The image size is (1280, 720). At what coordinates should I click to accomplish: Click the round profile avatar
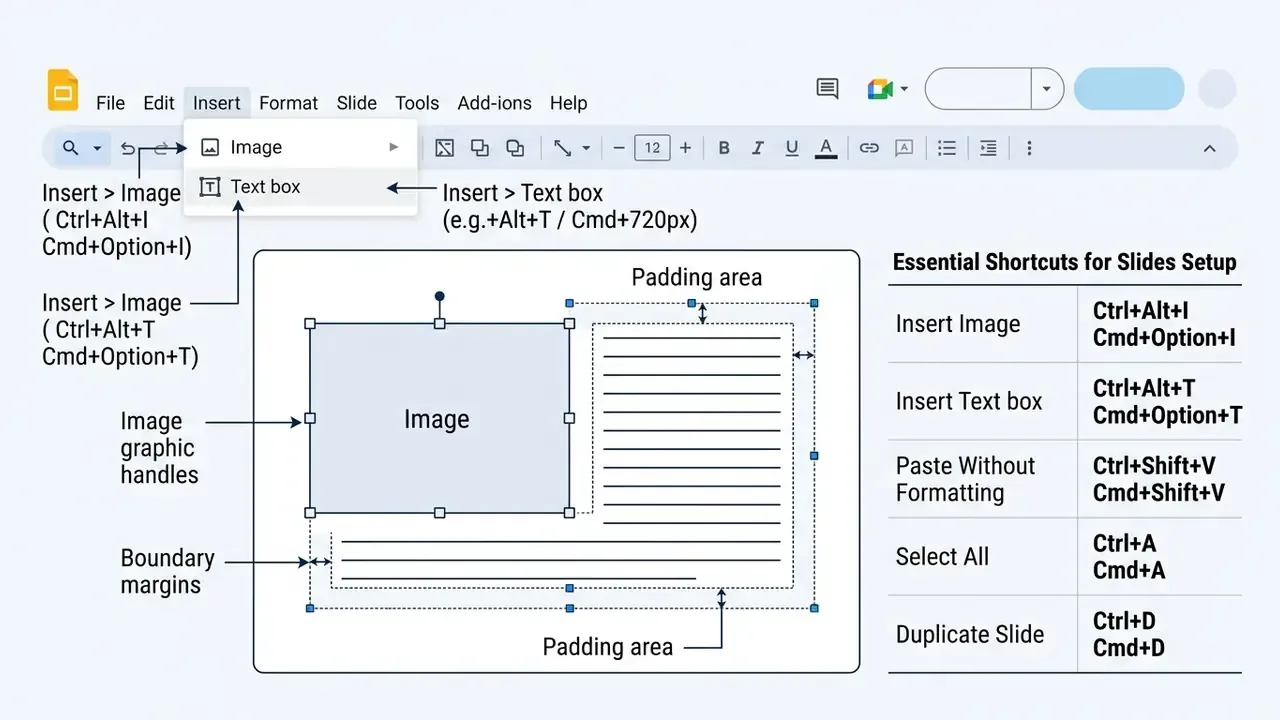1217,89
